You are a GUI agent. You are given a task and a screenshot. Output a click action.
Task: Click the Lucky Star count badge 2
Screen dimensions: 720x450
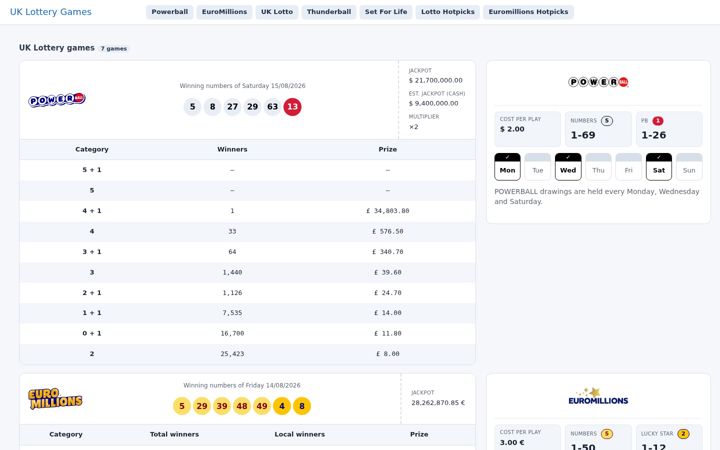(x=683, y=433)
